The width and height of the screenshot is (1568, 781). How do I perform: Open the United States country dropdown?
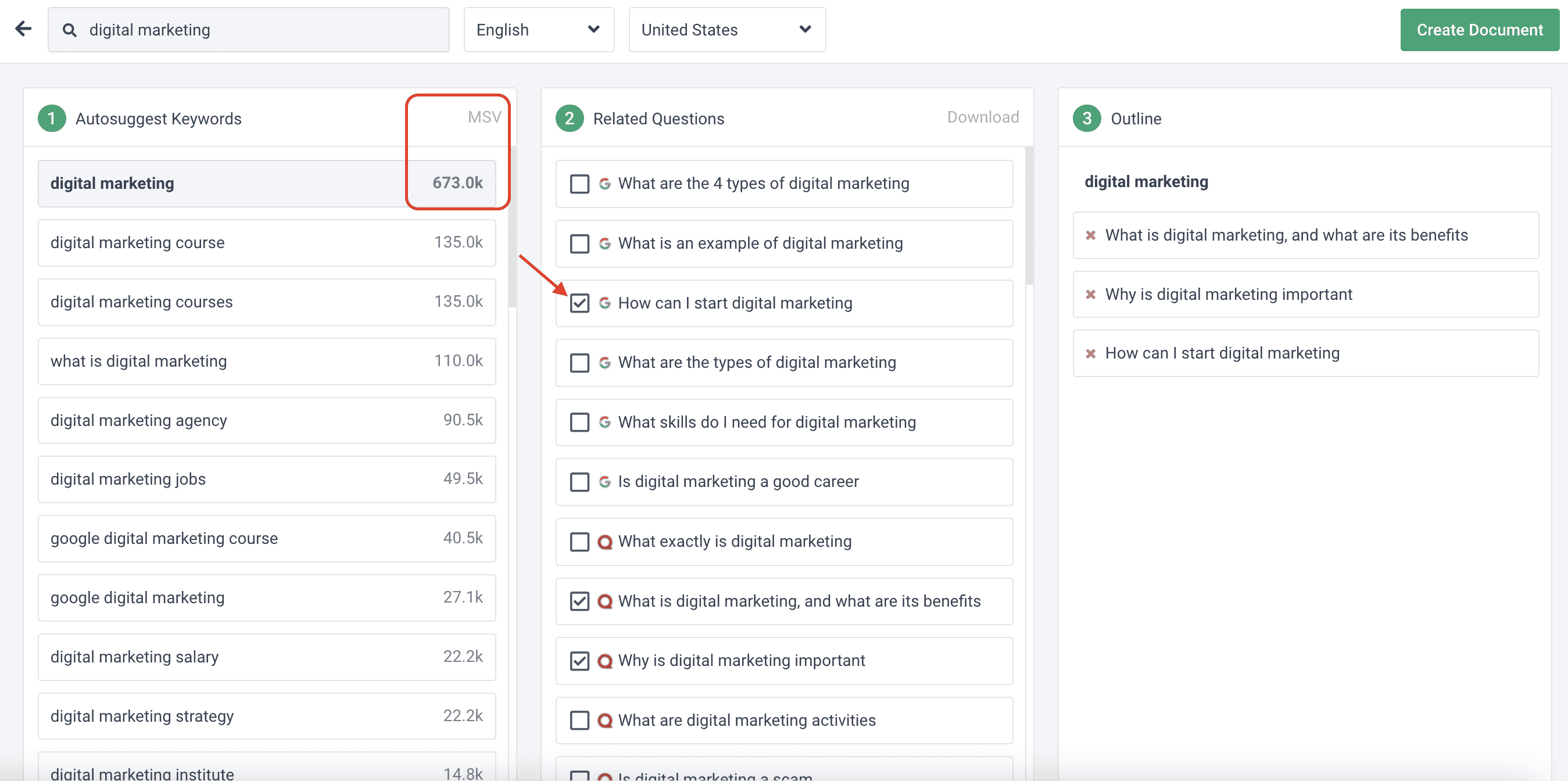(x=727, y=30)
